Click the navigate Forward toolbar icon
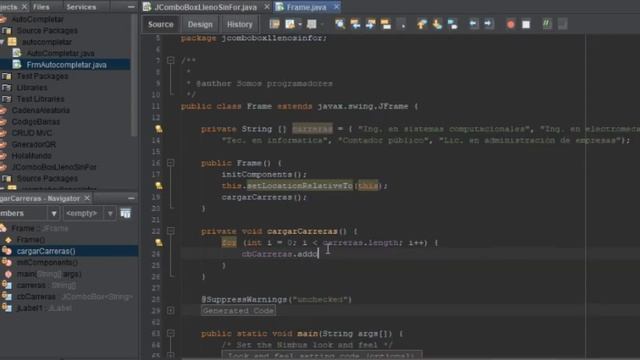This screenshot has width=640, height=360. click(x=311, y=24)
